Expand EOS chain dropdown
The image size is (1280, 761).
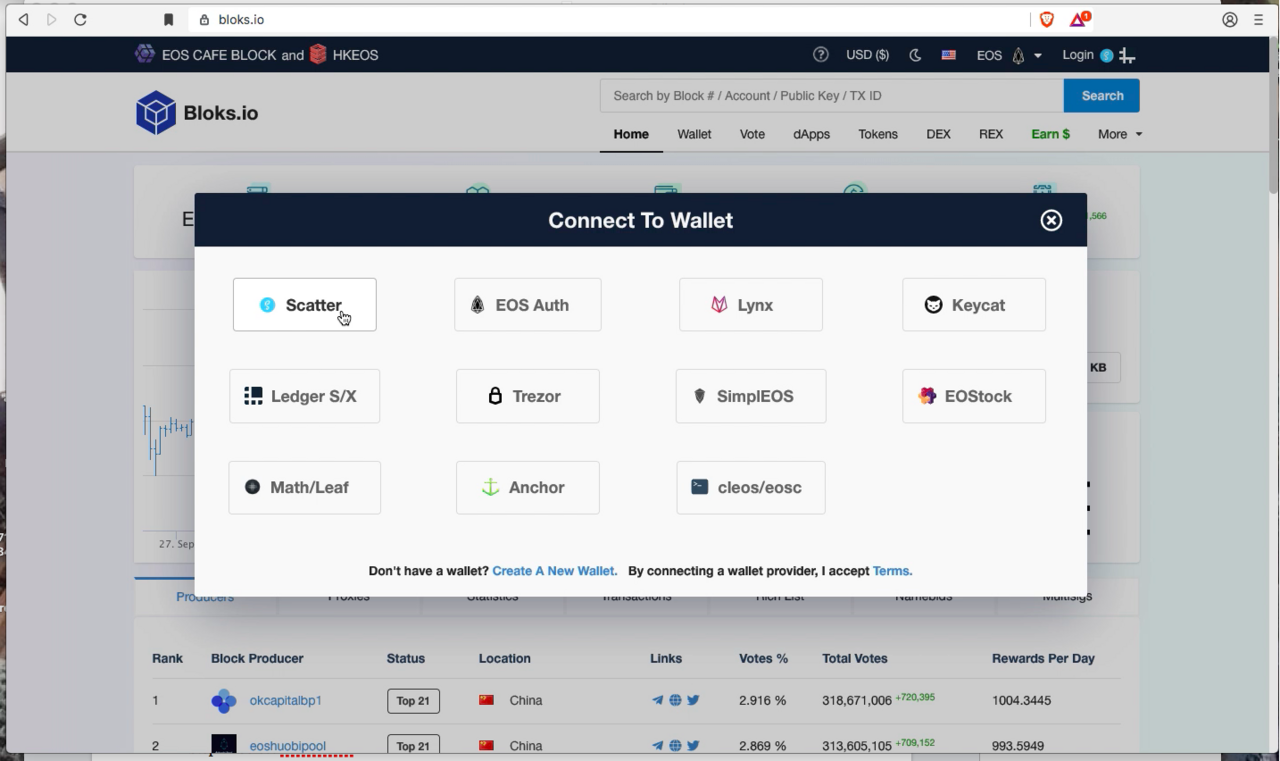pyautogui.click(x=1009, y=55)
